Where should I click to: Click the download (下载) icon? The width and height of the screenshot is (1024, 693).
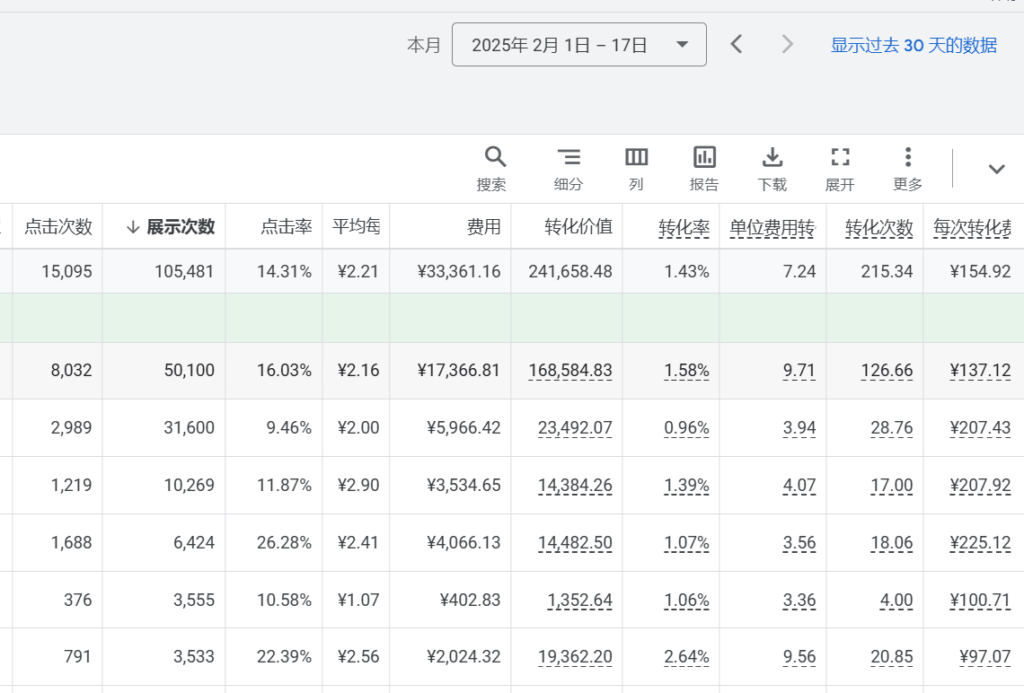click(x=772, y=158)
